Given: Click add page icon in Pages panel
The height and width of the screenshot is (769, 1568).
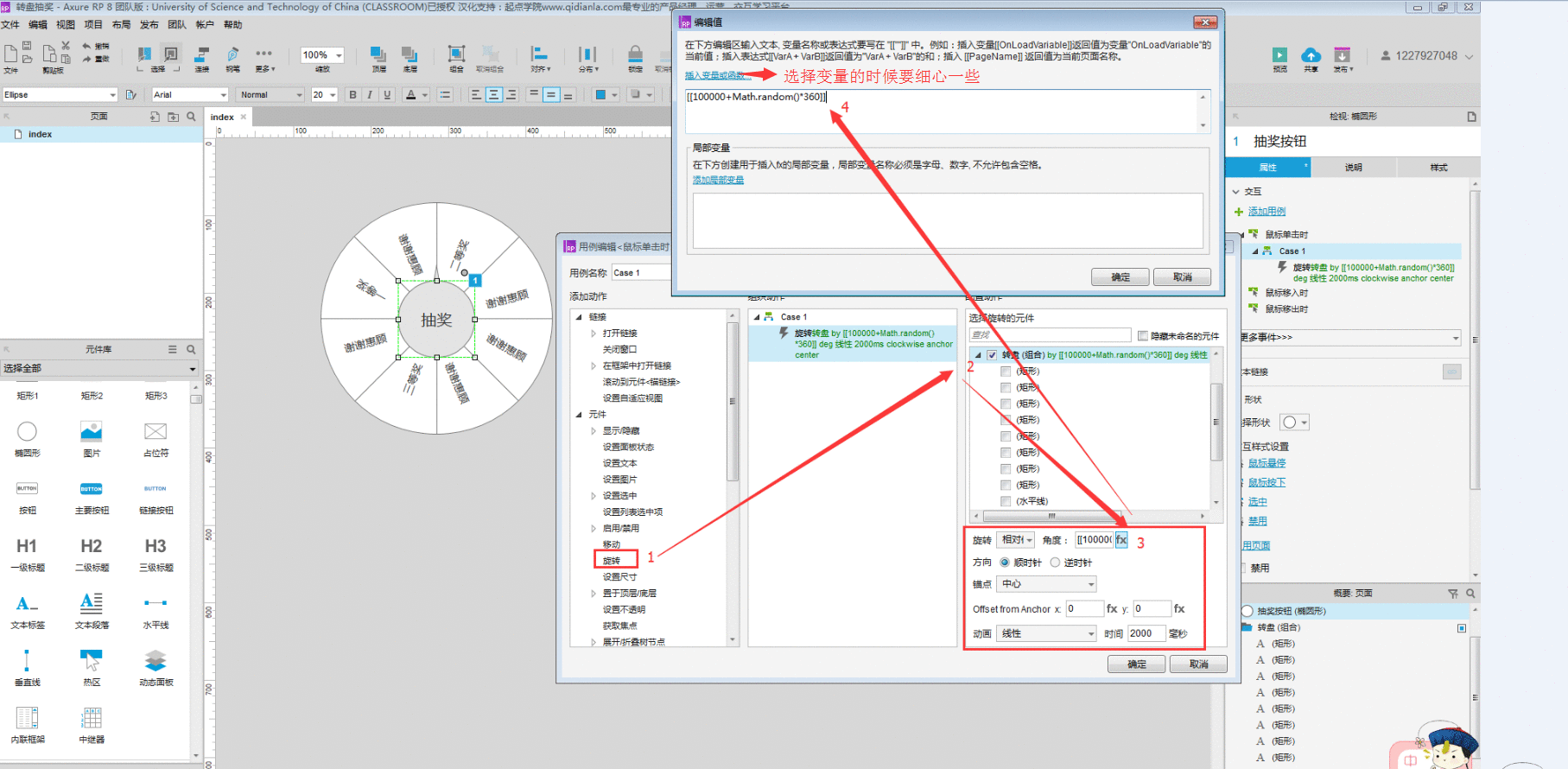Looking at the screenshot, I should coord(155,117).
